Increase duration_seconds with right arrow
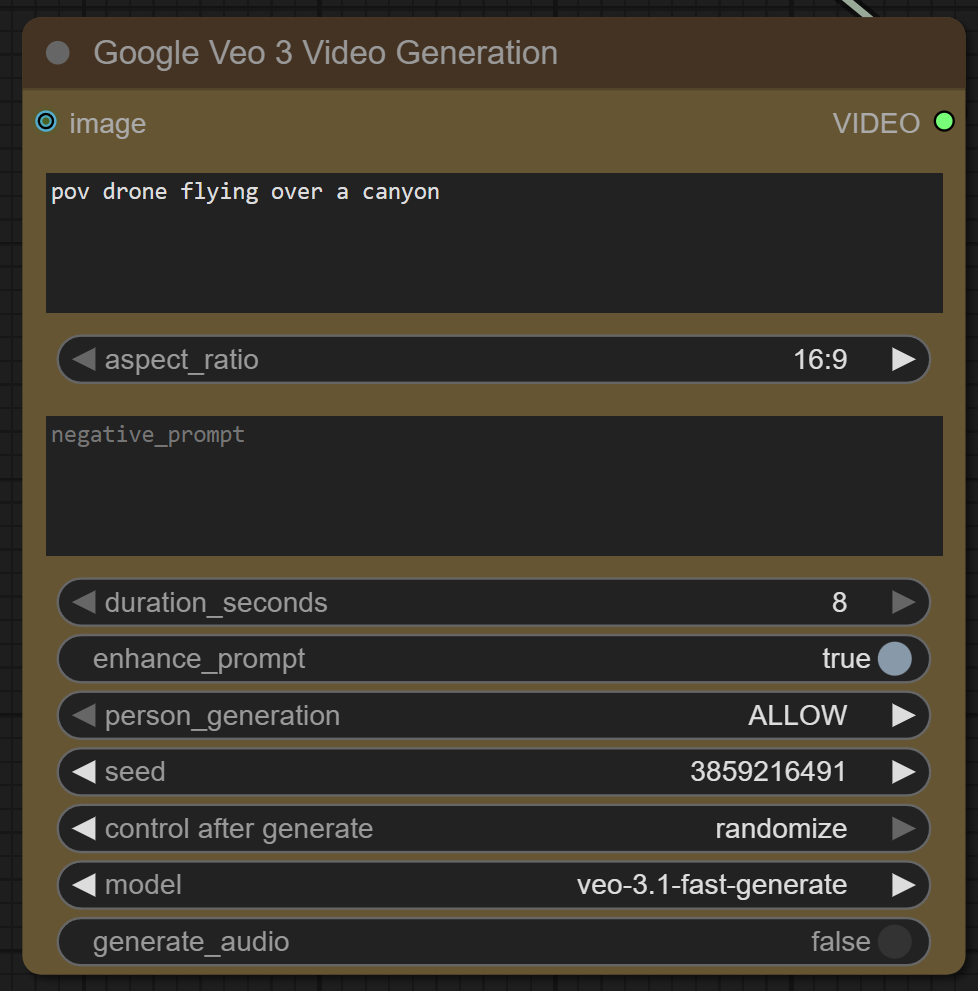Screen dimensions: 978x991 point(903,602)
